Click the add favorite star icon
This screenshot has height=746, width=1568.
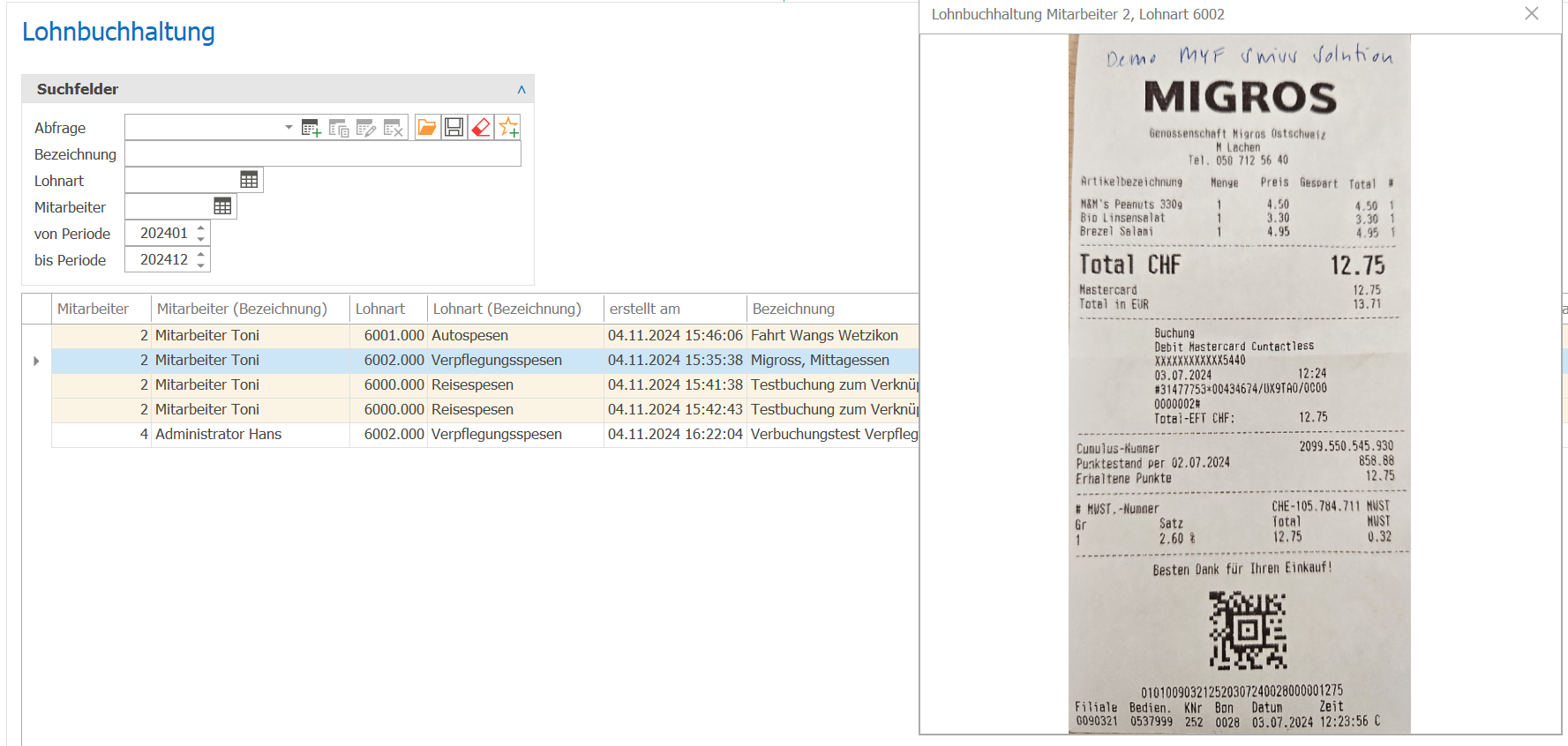click(508, 128)
